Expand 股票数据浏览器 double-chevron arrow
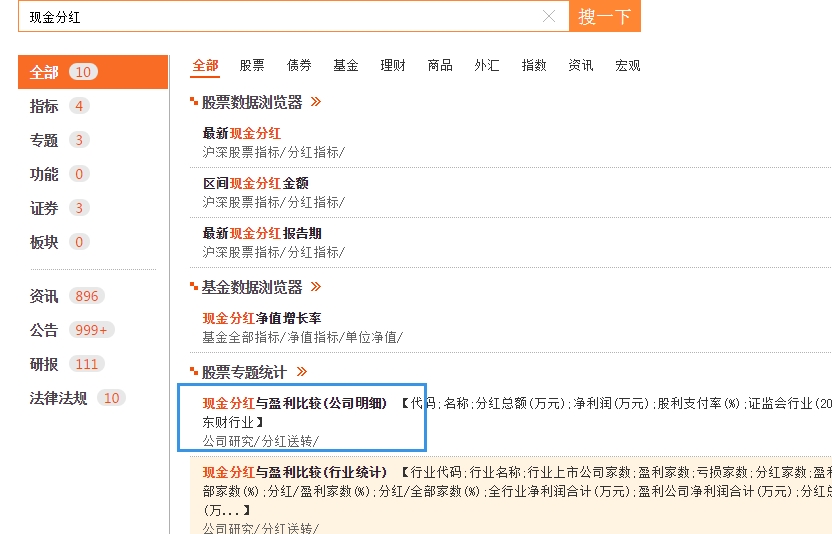 [316, 102]
